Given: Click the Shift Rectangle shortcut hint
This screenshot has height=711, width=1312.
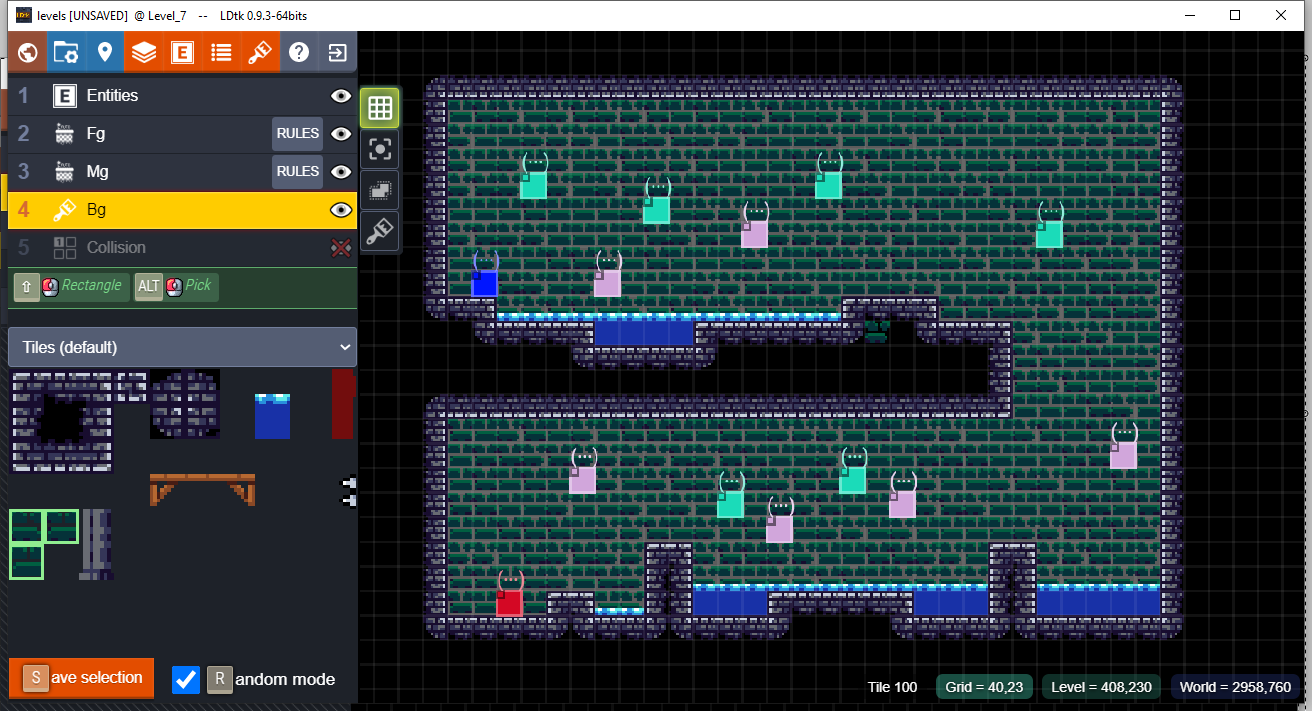Looking at the screenshot, I should coord(69,286).
